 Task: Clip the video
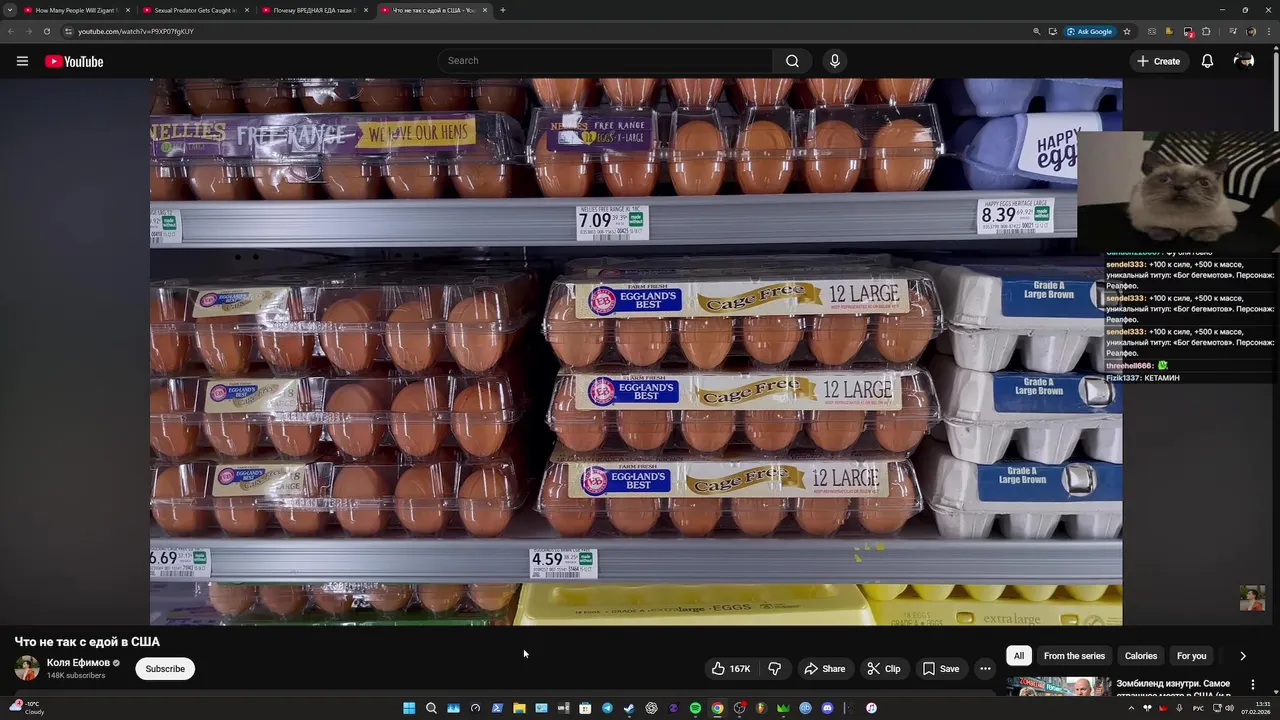point(883,669)
